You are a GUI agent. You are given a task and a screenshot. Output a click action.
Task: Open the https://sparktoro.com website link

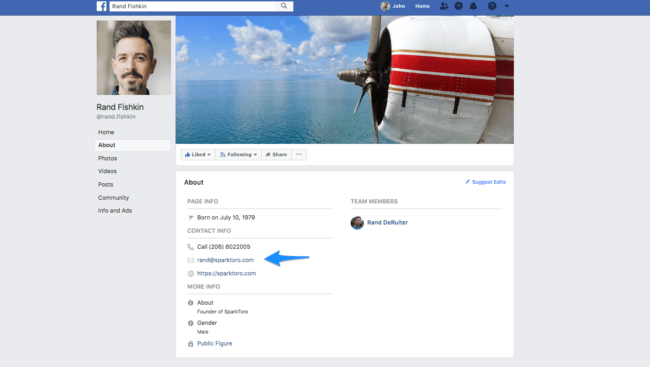(x=226, y=273)
